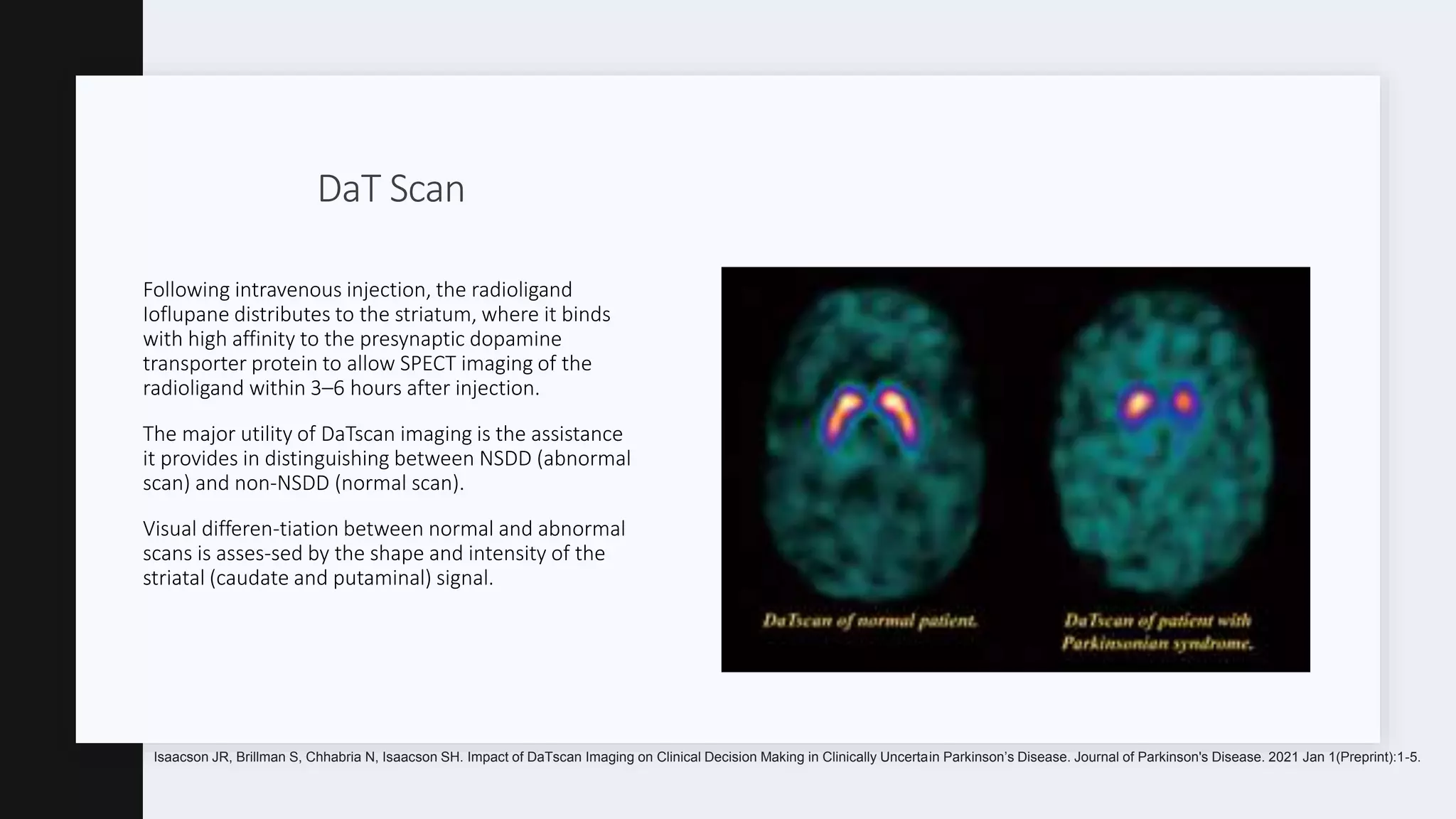
Task: Click caption 'DaTscan of normal patient.'
Action: [x=869, y=621]
